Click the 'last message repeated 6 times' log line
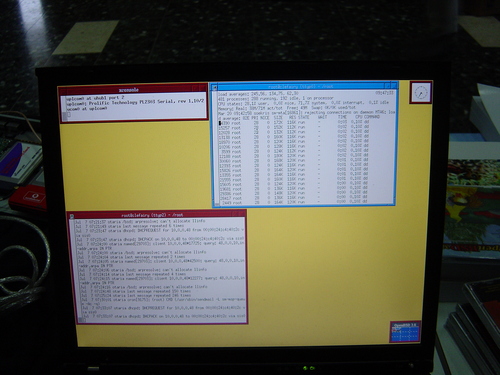500x375 pixels. click(x=130, y=226)
